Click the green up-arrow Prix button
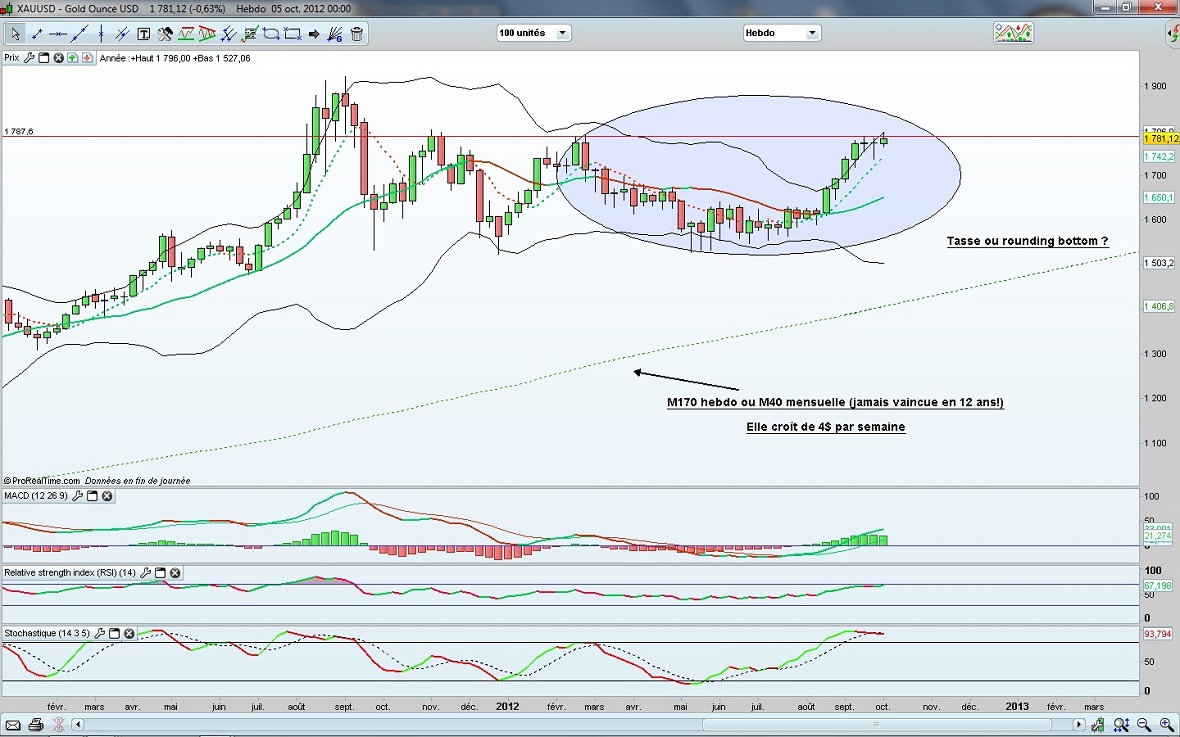This screenshot has width=1180, height=737. tap(73, 58)
